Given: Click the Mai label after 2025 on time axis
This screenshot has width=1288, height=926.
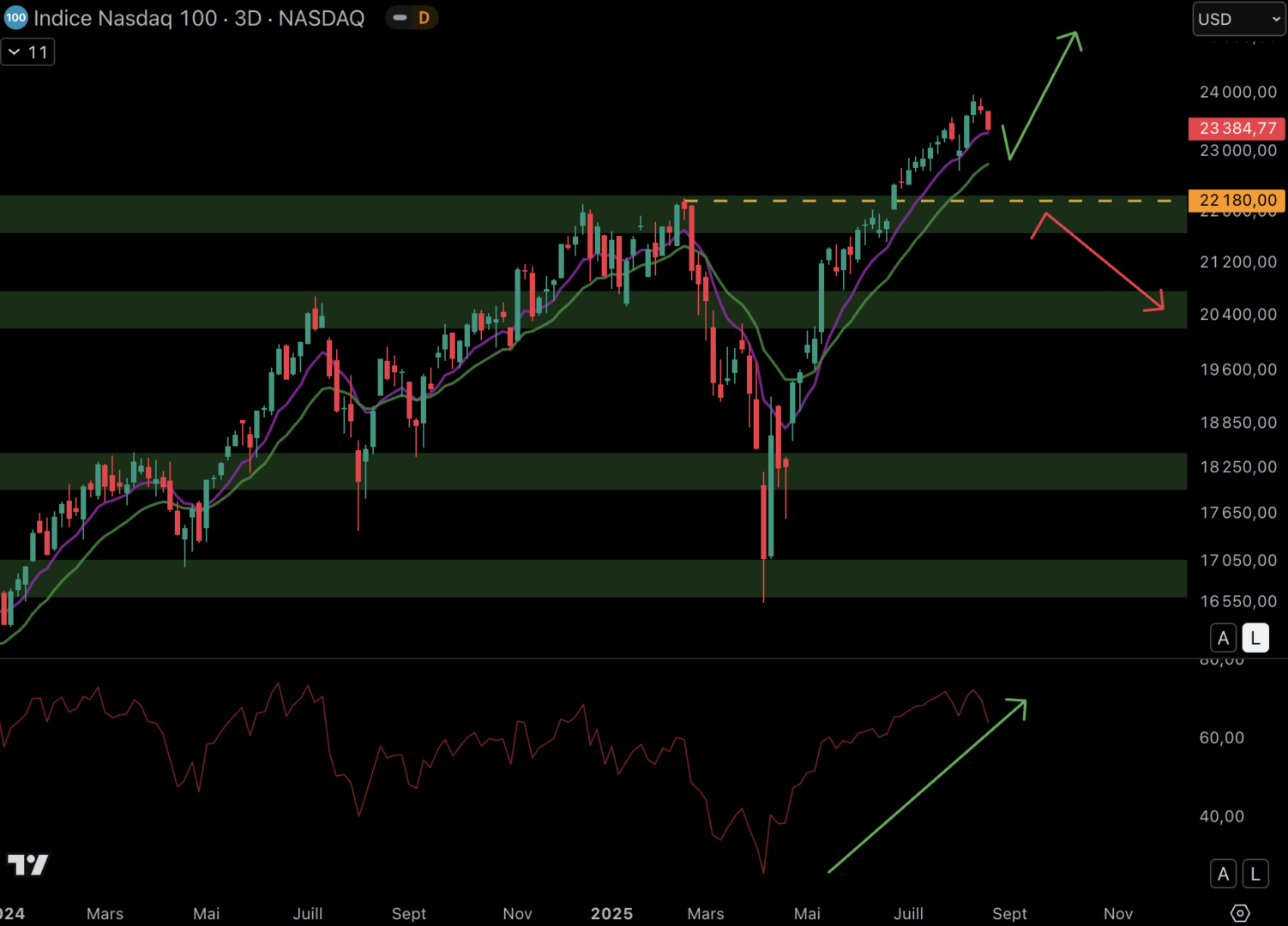Looking at the screenshot, I should [807, 914].
